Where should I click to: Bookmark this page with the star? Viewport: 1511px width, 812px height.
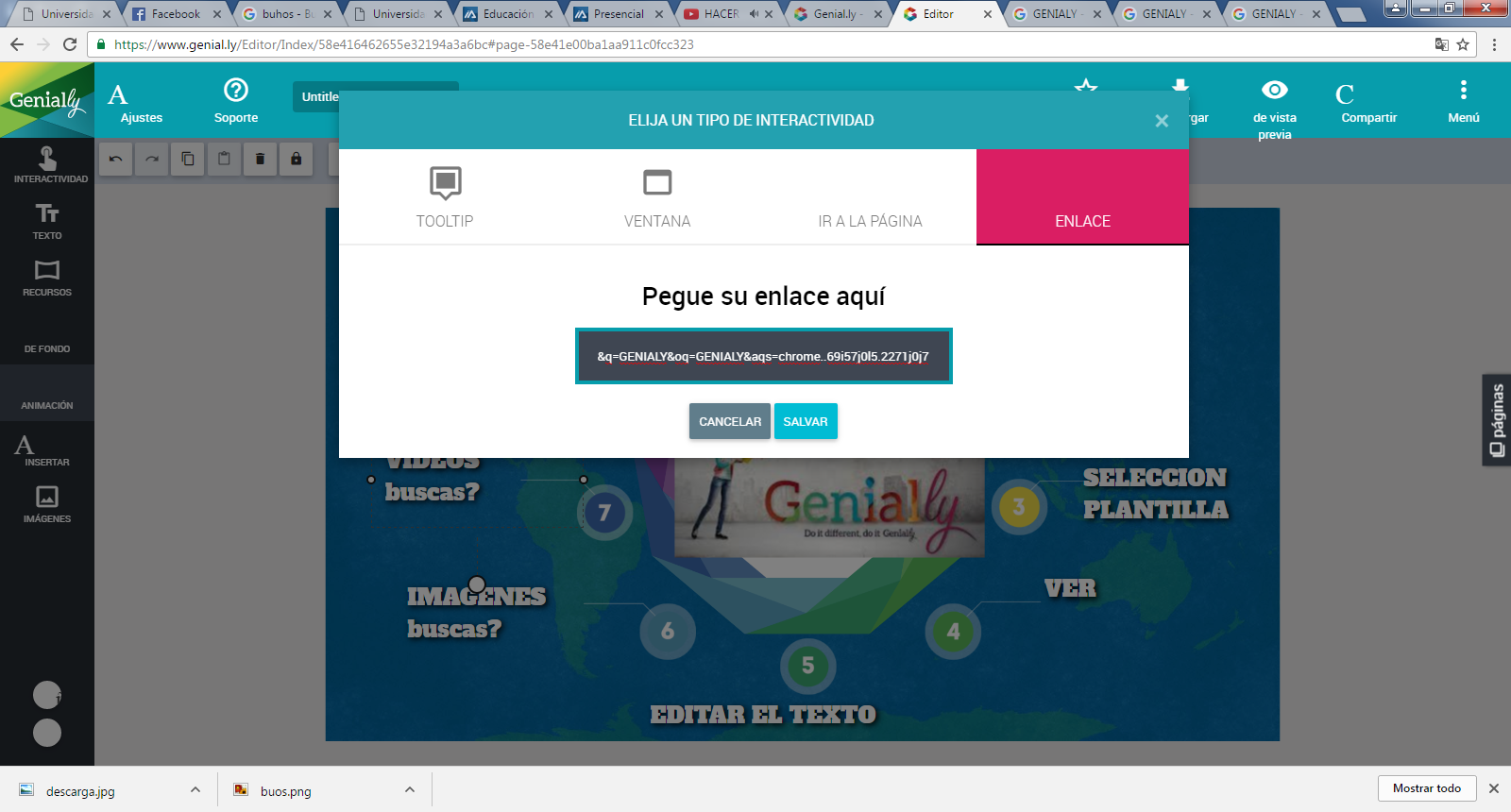1463,44
